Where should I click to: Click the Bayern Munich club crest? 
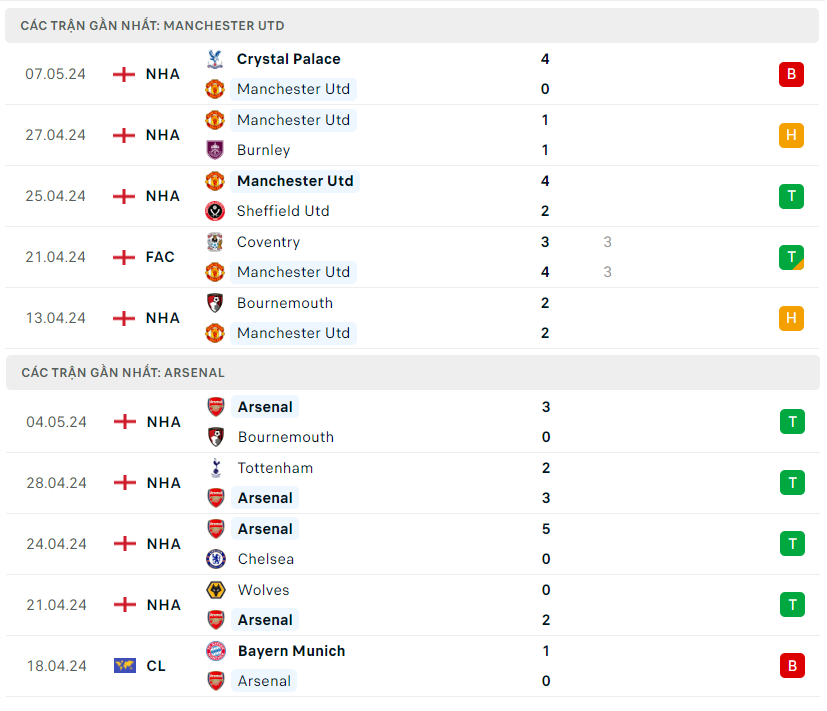click(x=216, y=651)
